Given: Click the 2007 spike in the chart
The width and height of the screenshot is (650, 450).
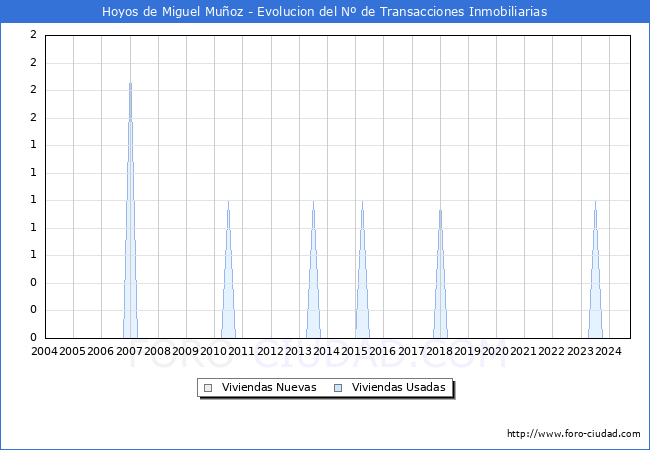Looking at the screenshot, I should point(130,210).
